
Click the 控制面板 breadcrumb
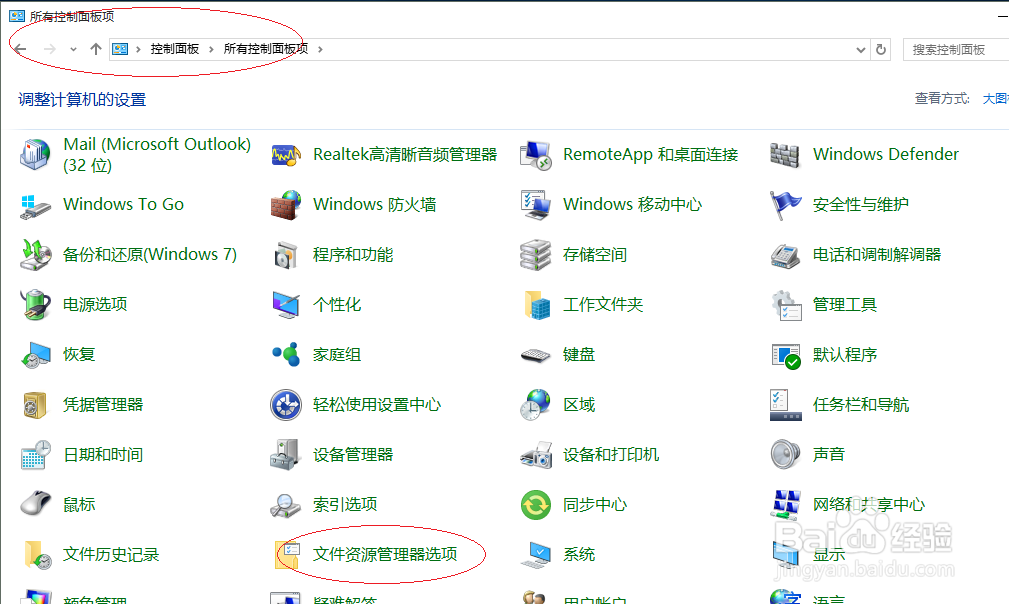pos(174,49)
